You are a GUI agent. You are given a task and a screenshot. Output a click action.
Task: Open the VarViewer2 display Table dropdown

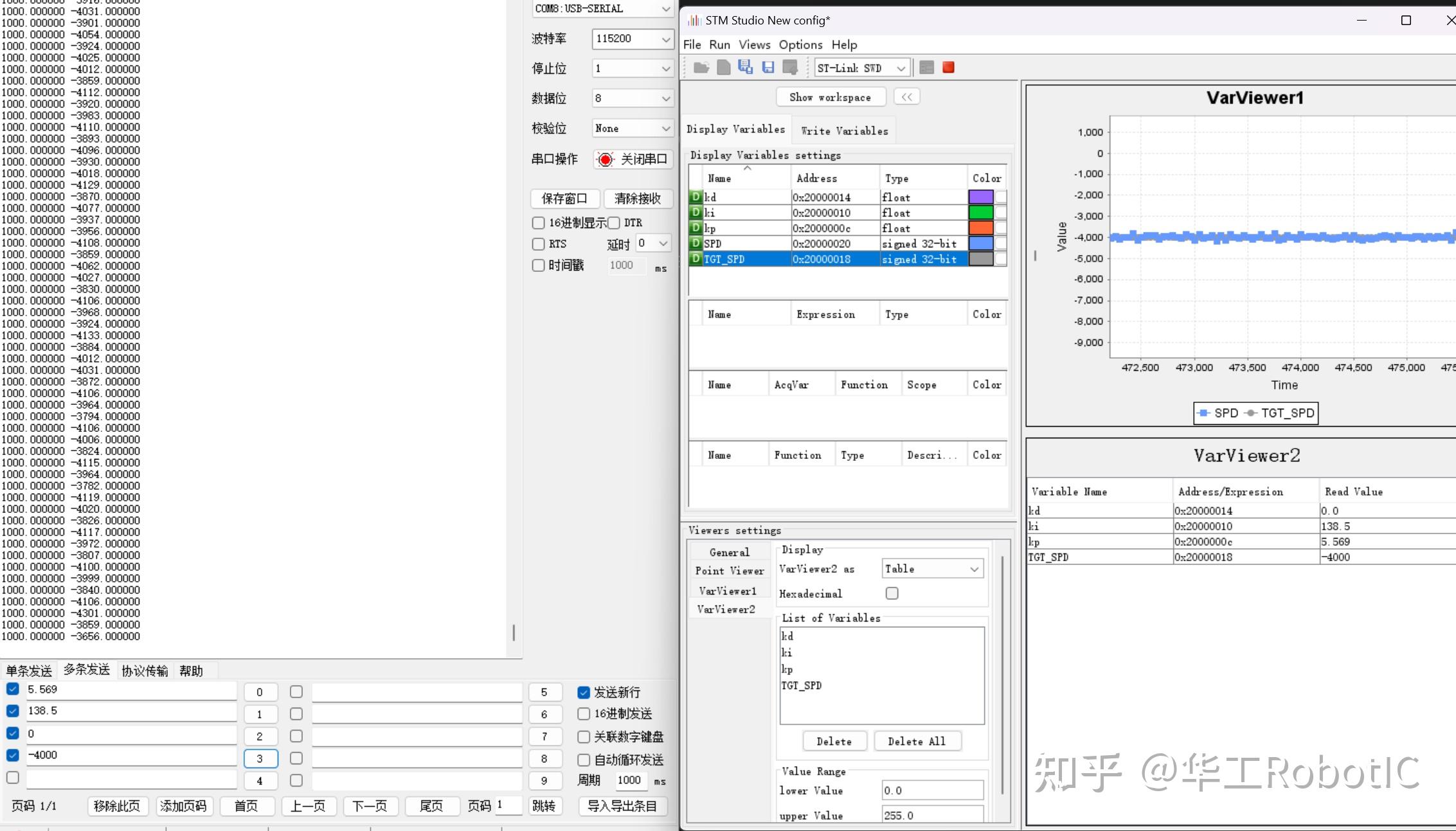[931, 568]
